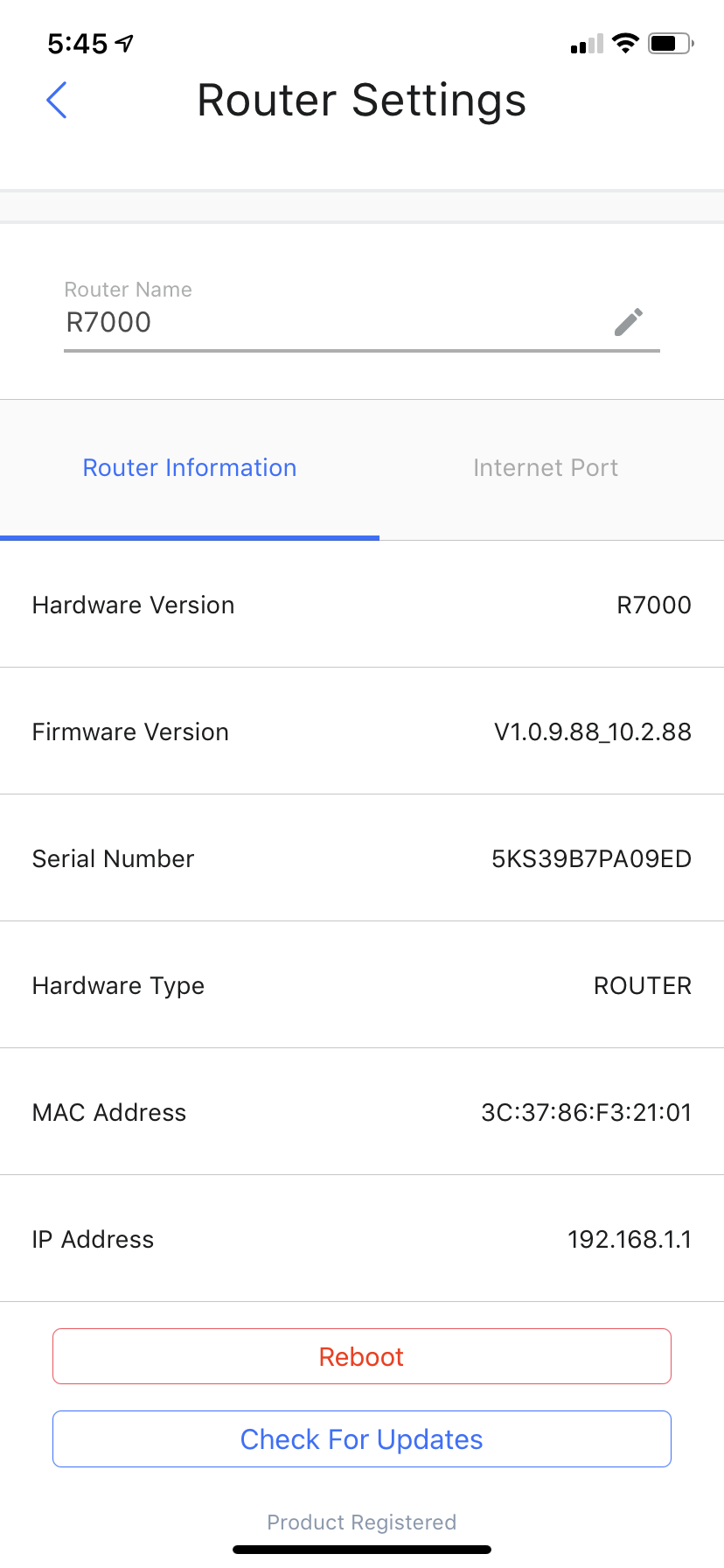Tap the back chevron to leave Router Settings

[x=56, y=100]
